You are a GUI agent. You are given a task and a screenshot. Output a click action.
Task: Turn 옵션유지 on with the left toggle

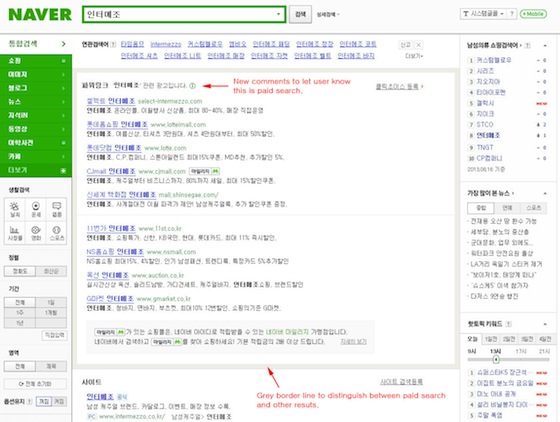[44, 402]
